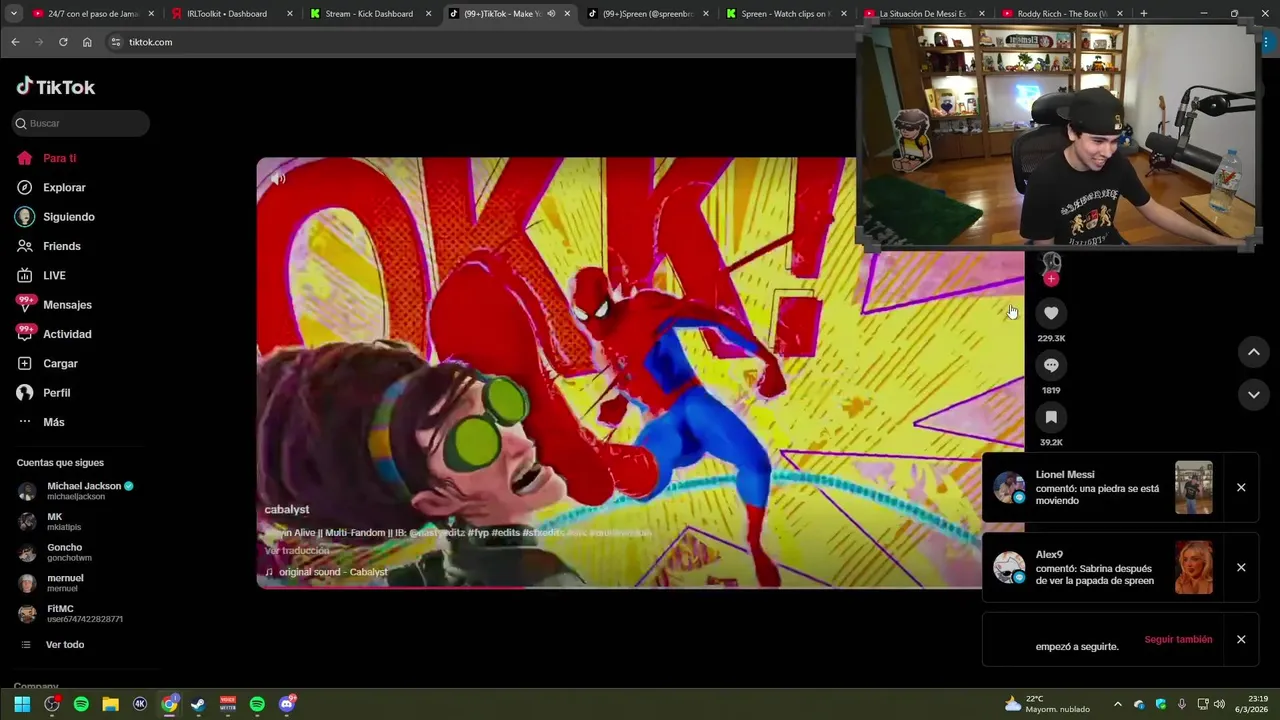Click the TikTok logo

(56, 87)
